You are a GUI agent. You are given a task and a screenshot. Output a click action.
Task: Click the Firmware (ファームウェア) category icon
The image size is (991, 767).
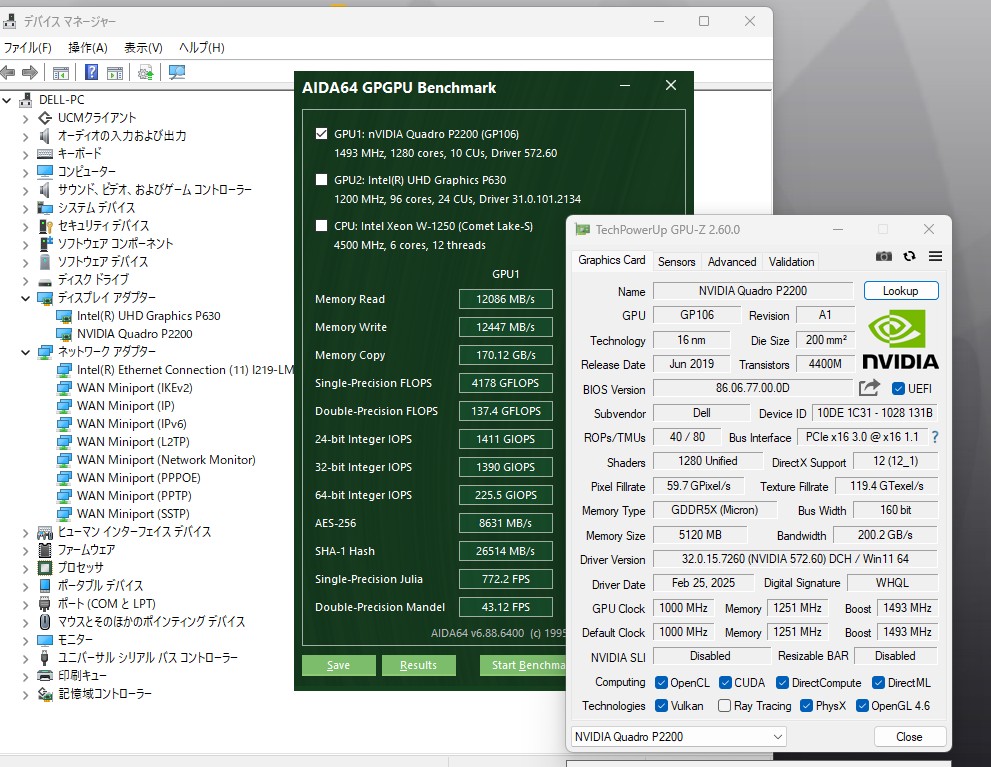click(45, 550)
